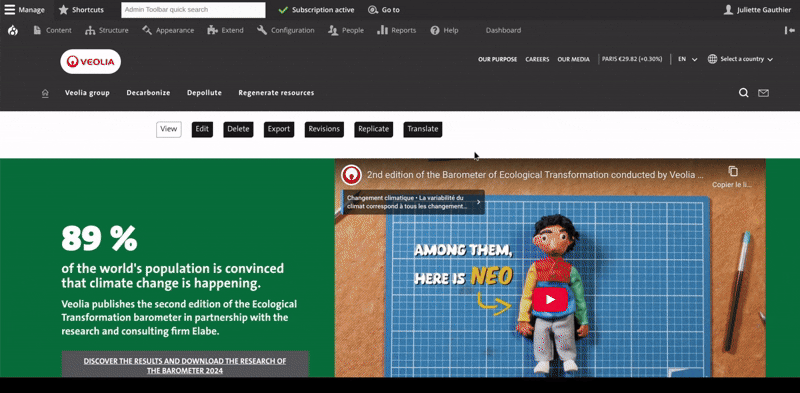Image resolution: width=800 pixels, height=393 pixels.
Task: Select the Edit tab
Action: (x=202, y=129)
